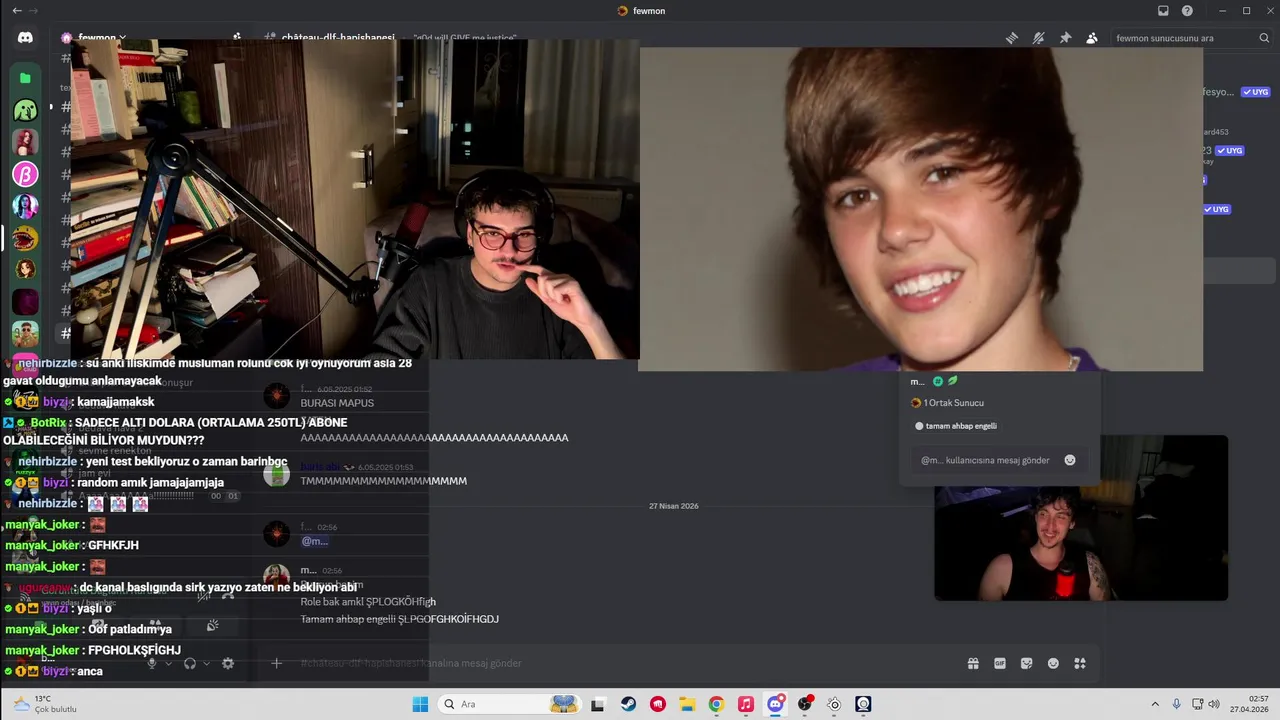Open Discord direct messages home icon

click(x=25, y=38)
